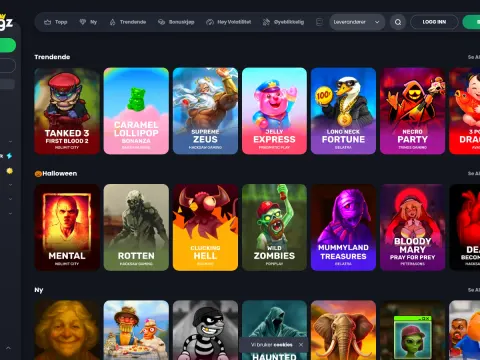This screenshot has height=360, width=480.
Task: Open the scarecrow farm game card
Action: 136,330
